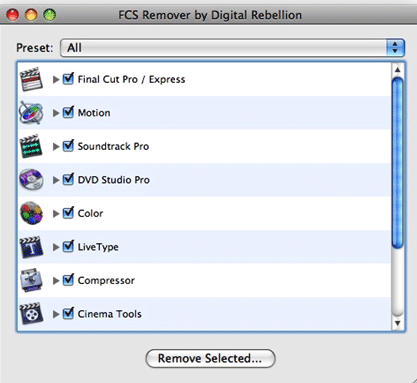Viewport: 417px width, 383px height.
Task: Uncheck the DVD Studio Pro checkbox
Action: point(68,179)
